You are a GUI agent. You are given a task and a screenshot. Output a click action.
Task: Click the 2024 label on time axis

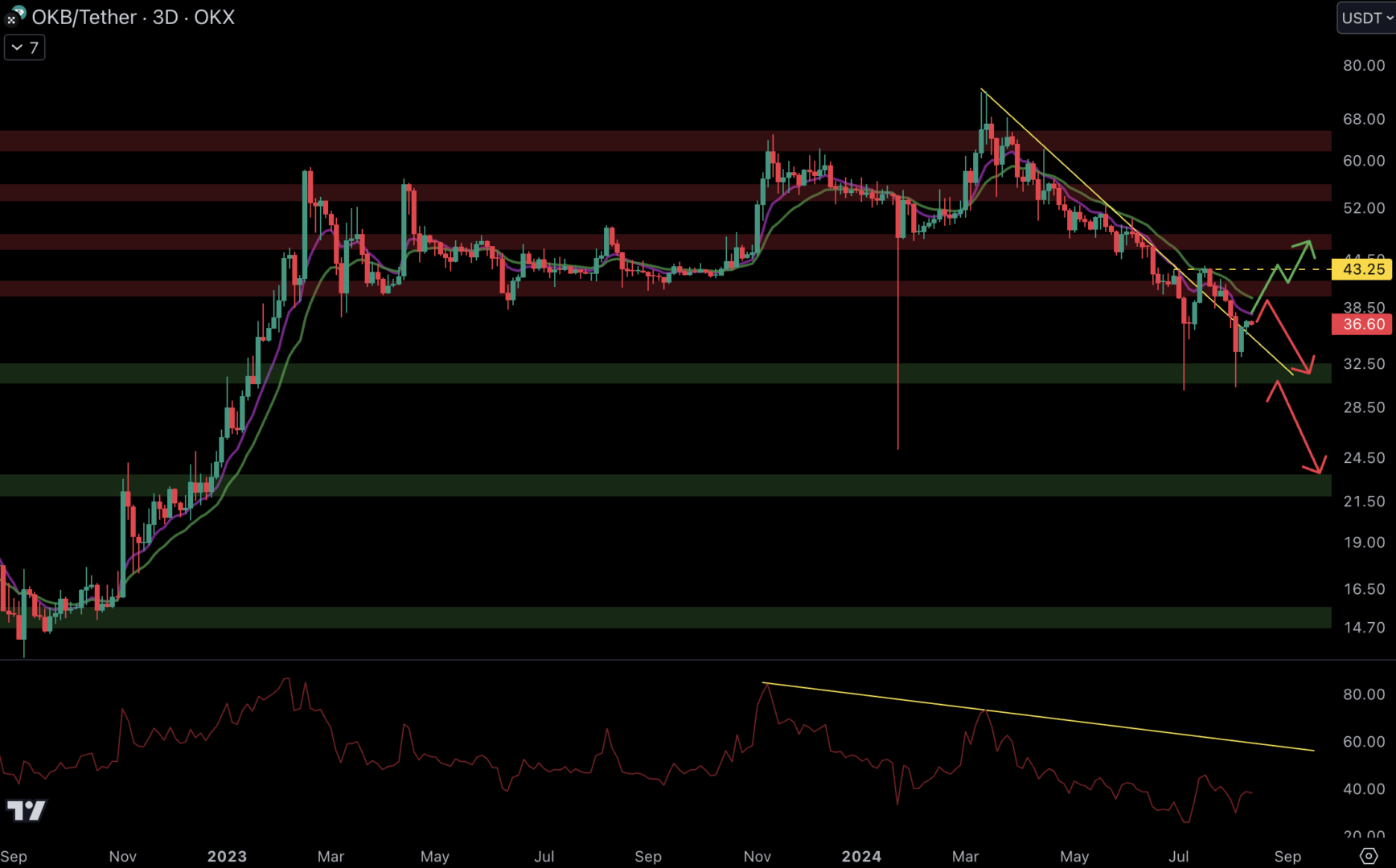point(860,856)
